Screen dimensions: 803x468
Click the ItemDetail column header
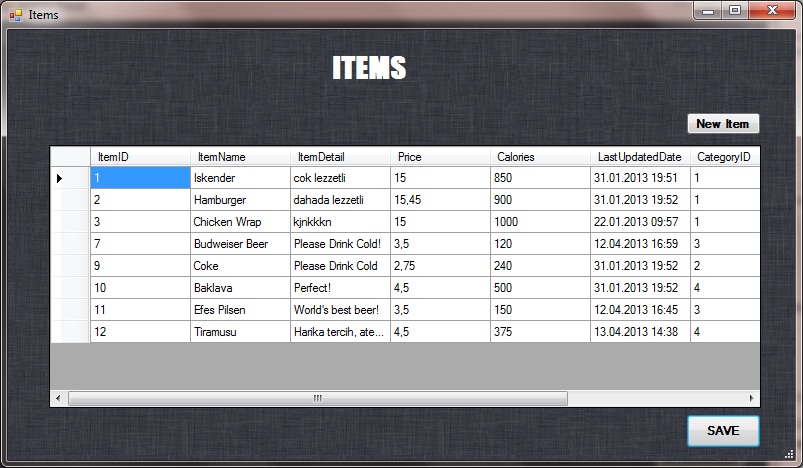tap(340, 157)
